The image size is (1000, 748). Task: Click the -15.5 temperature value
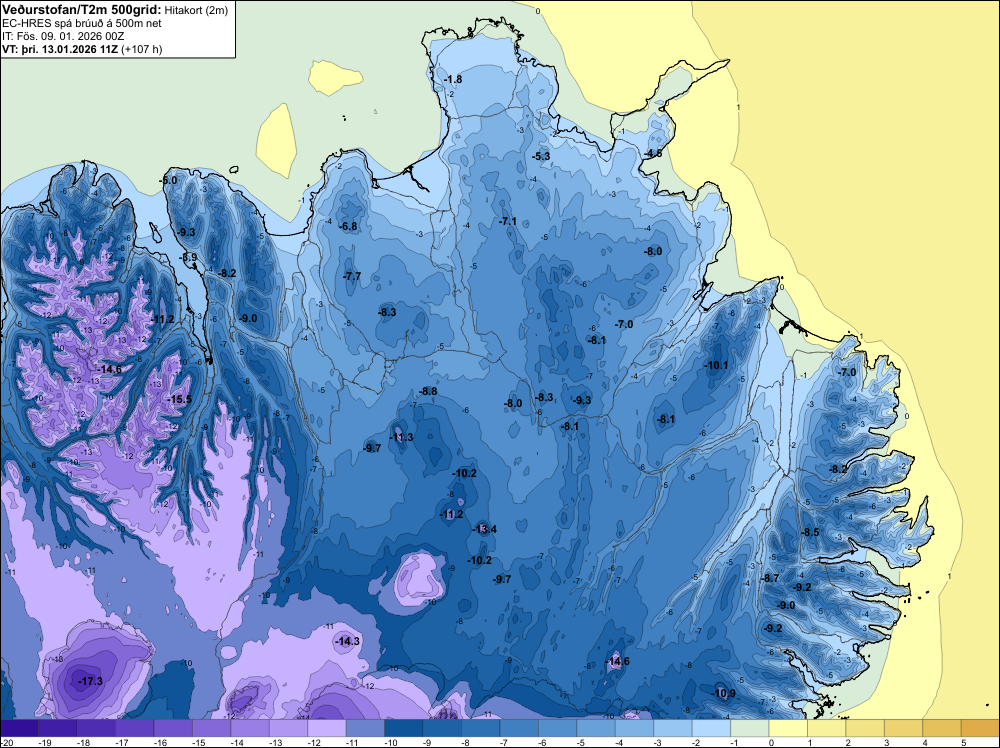pyautogui.click(x=179, y=400)
